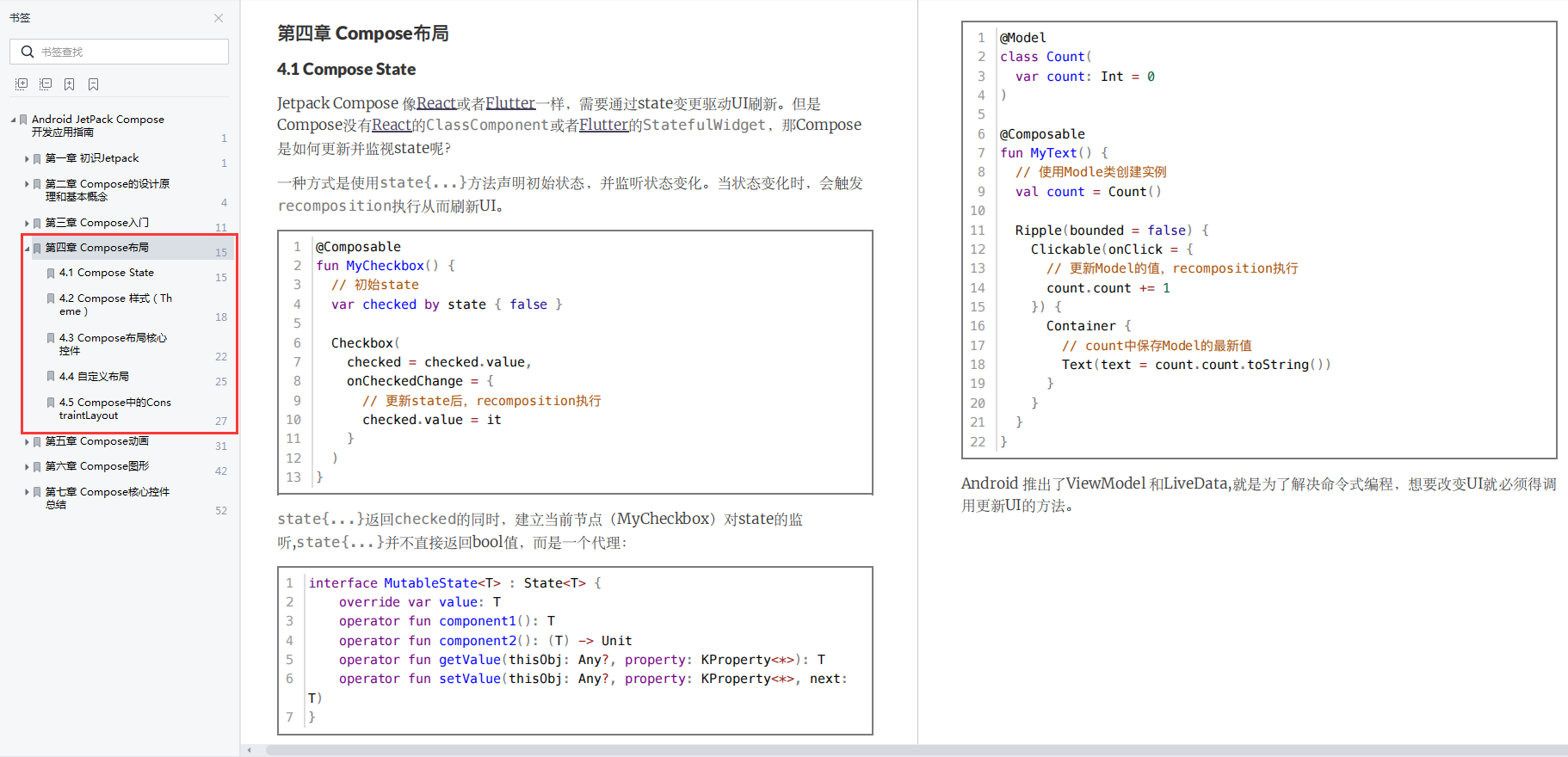Viewport: 1568px width, 757px height.
Task: Jump to bookmark 4.4 自定义布局
Action: point(94,377)
